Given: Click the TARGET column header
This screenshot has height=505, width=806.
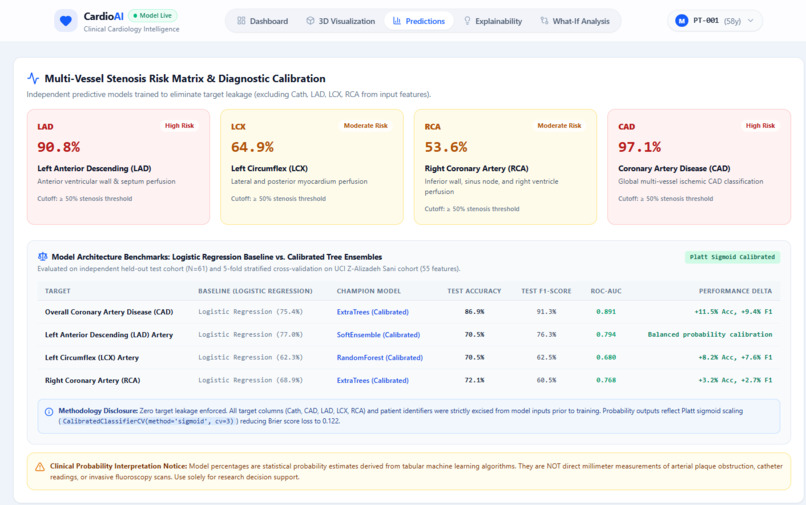Looking at the screenshot, I should click(58, 291).
